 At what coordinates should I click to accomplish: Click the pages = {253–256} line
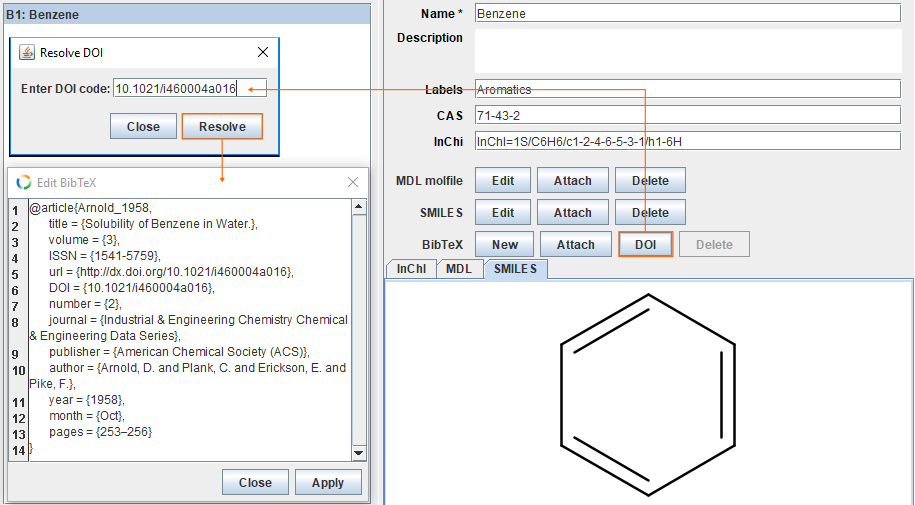tap(100, 432)
